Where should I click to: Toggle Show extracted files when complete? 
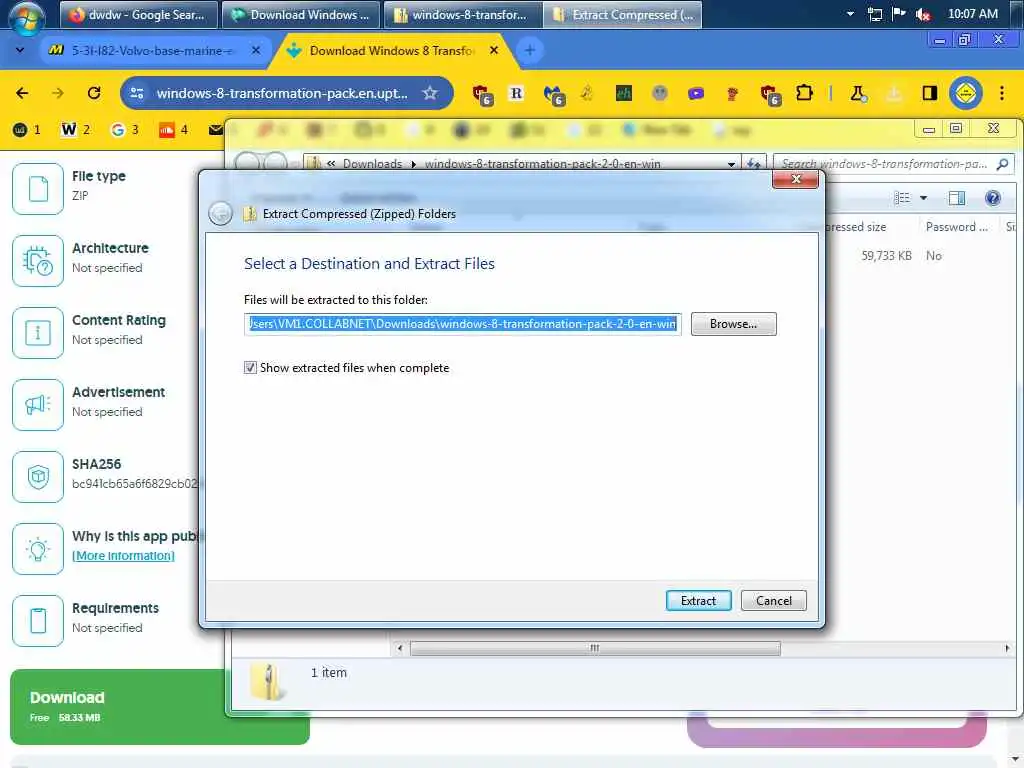coord(250,368)
